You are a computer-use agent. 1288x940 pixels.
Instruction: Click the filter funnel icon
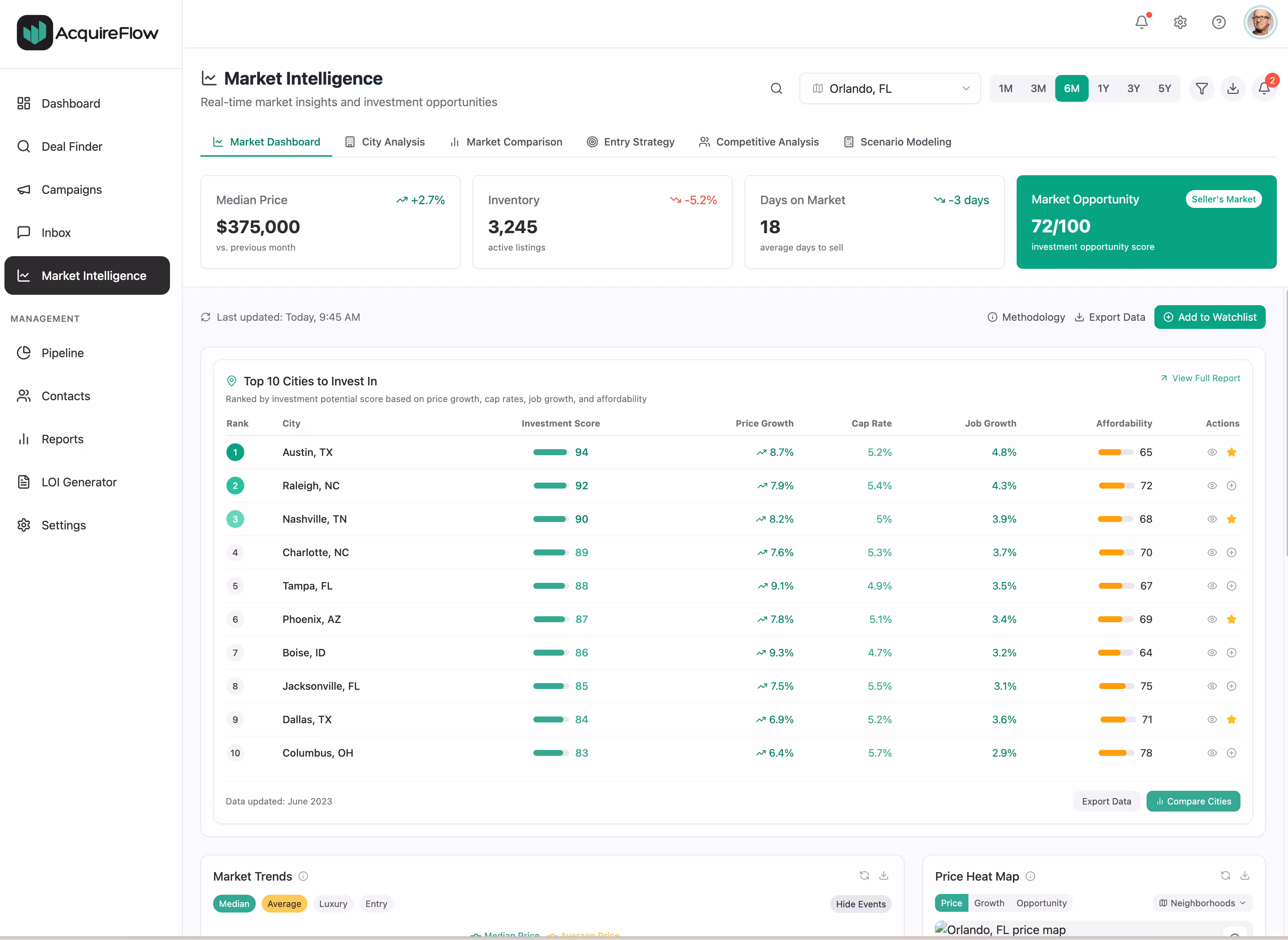[1202, 88]
